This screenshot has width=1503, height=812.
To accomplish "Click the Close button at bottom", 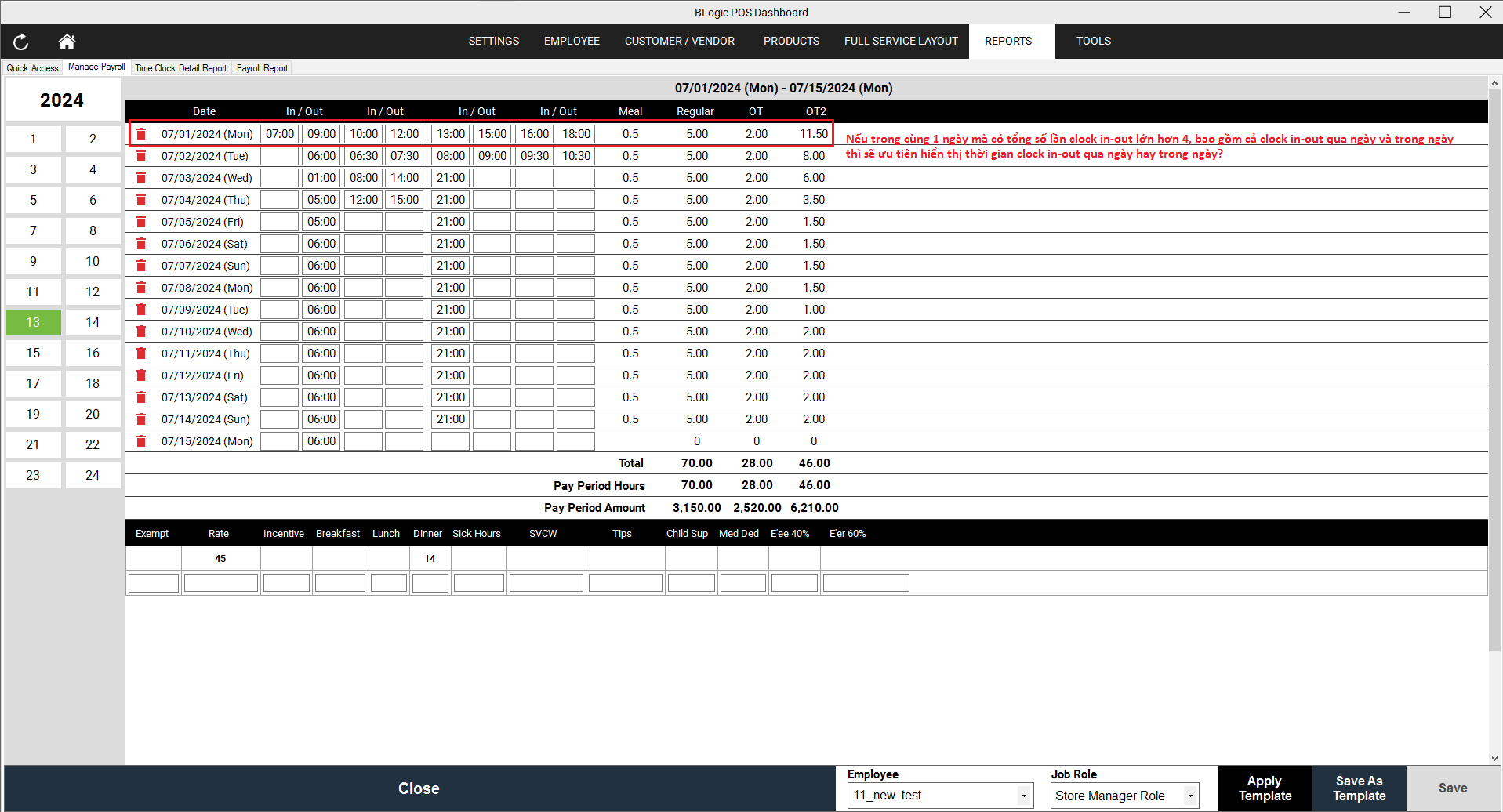I will (419, 788).
